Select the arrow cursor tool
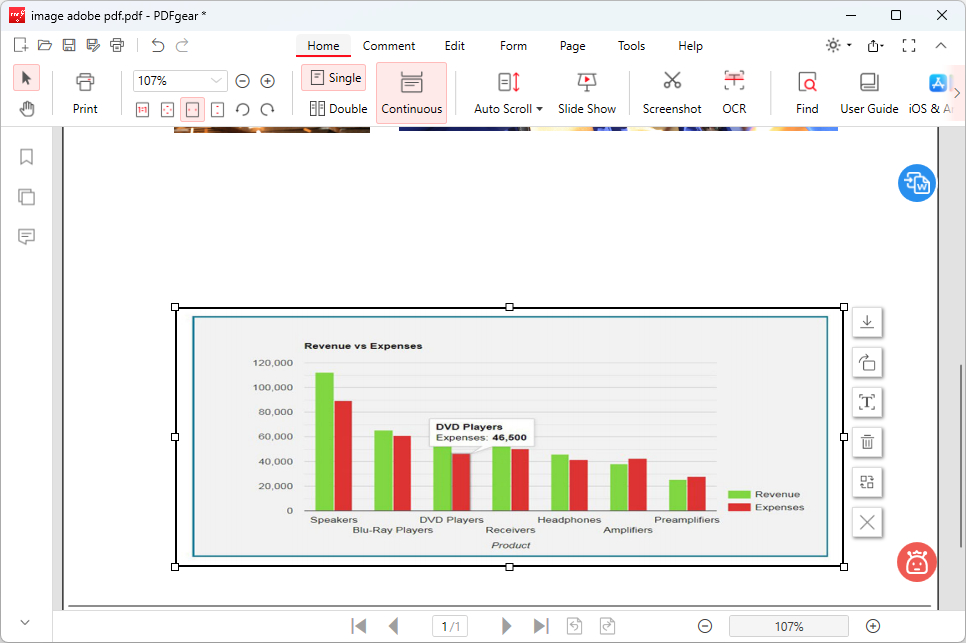 (26, 78)
